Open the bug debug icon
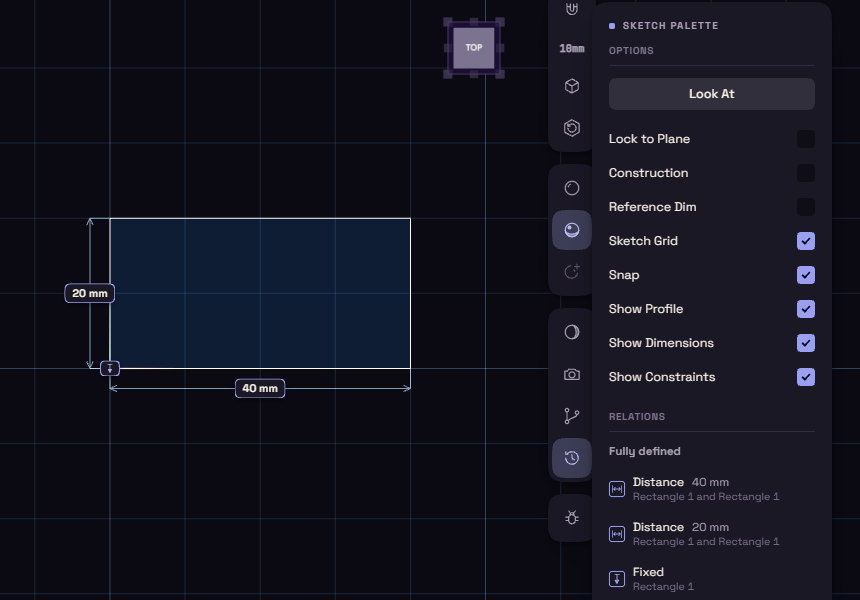Screen dimensions: 860x600 (572, 518)
